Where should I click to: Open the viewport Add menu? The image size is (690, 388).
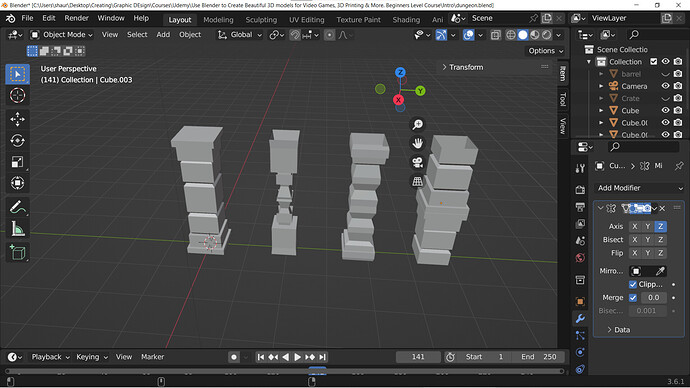pos(163,35)
